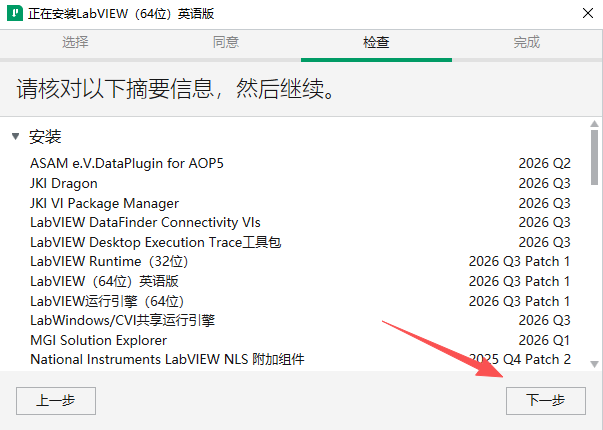Image resolution: width=603 pixels, height=430 pixels.
Task: Click the 2026 Q1 version of MGI Solution Explorer
Action: coord(544,340)
